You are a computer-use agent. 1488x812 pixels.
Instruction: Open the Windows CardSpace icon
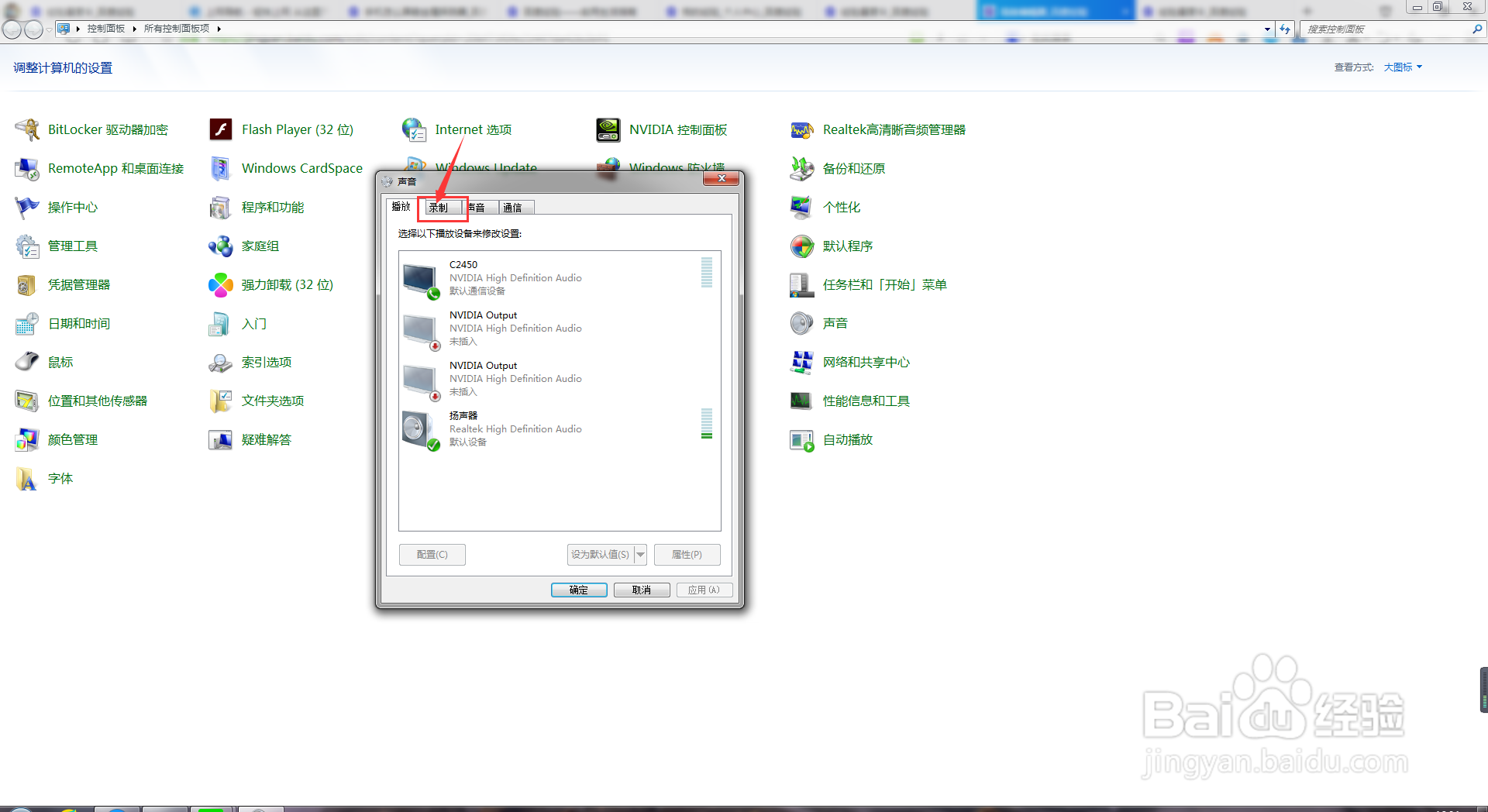click(x=221, y=168)
